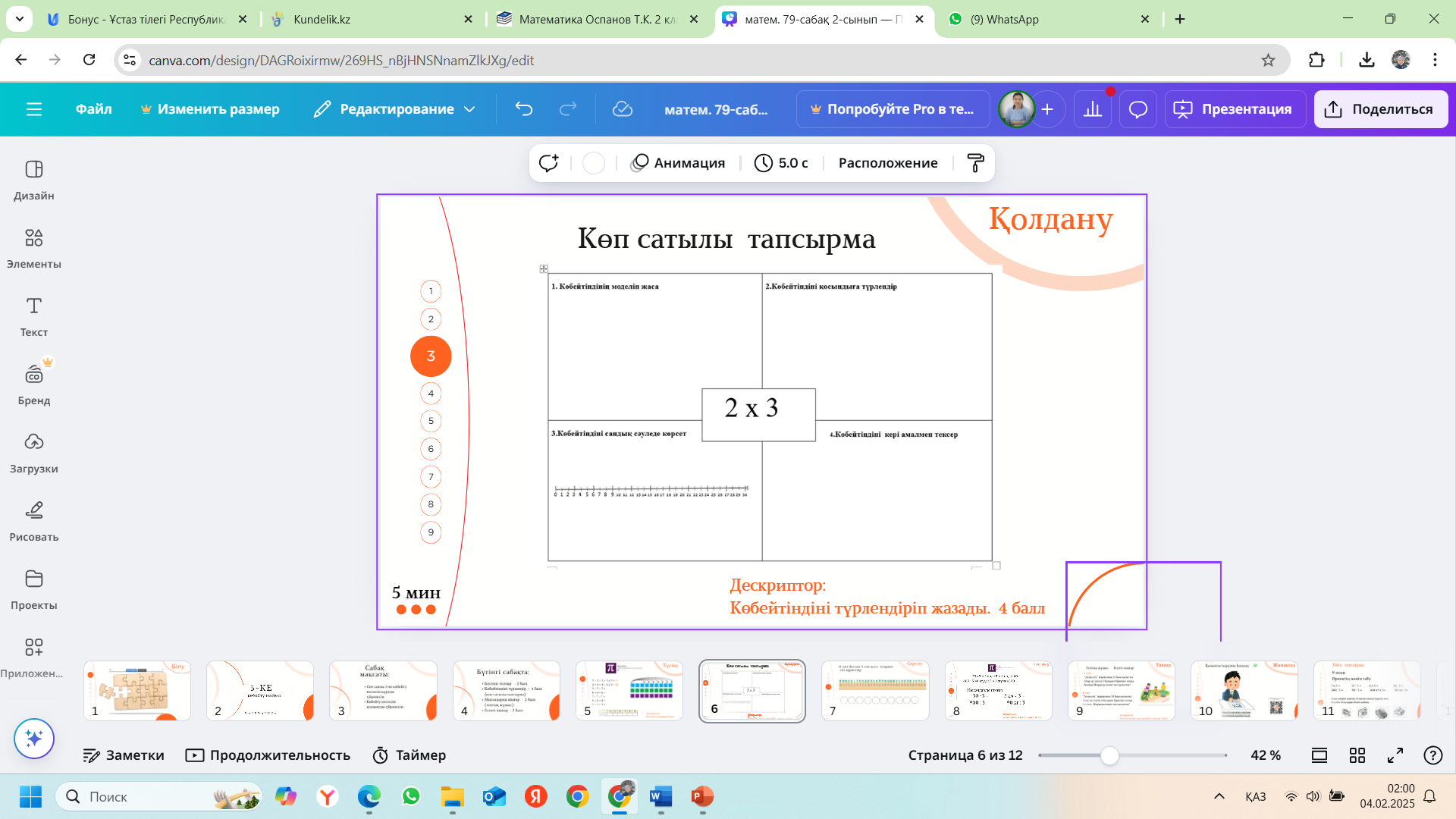Click the undo arrow icon
This screenshot has width=1456, height=819.
pos(523,109)
